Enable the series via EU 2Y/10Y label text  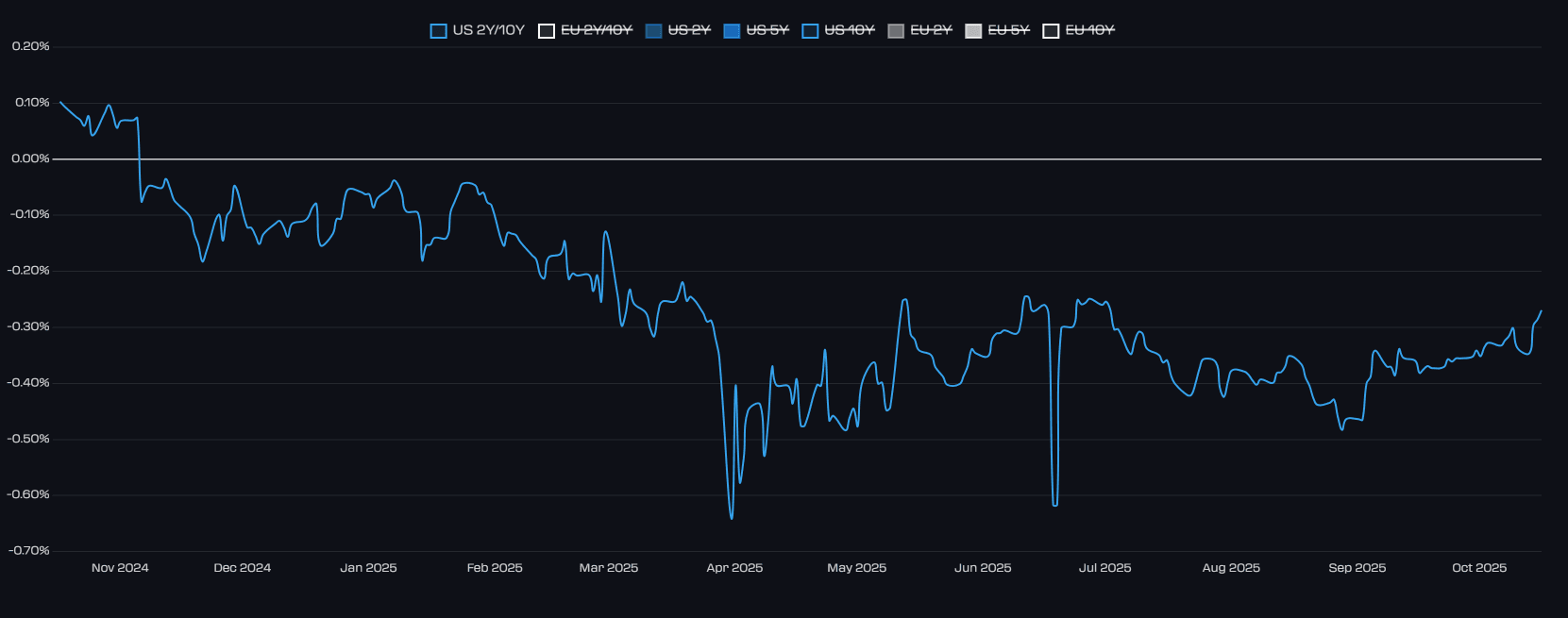(597, 30)
